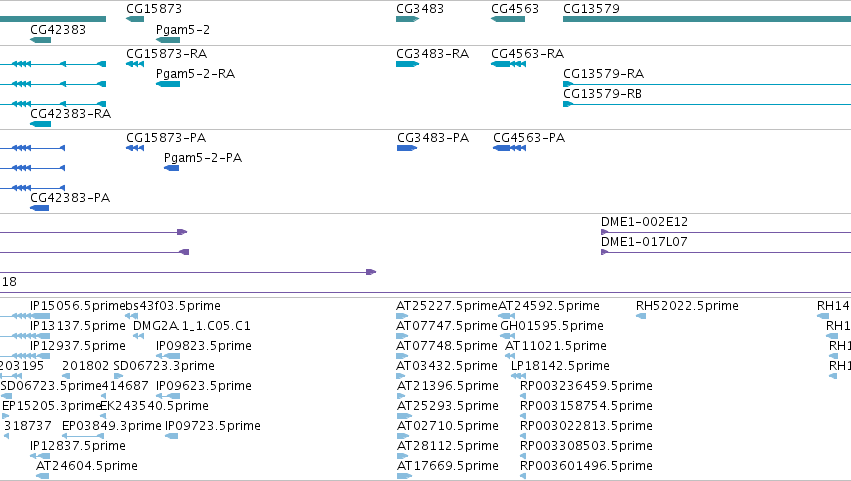Select the RP003022813.5prime EST label
Image resolution: width=851 pixels, height=481 pixels.
click(586, 426)
